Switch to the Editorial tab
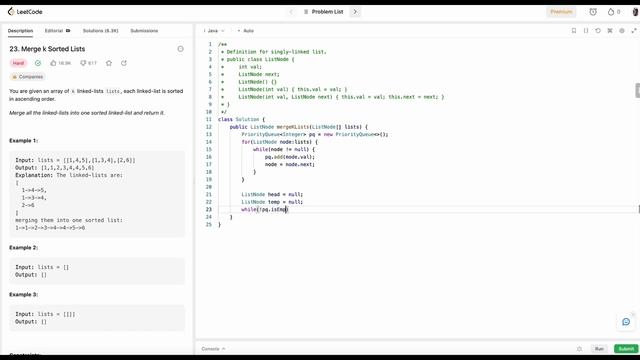 [57, 31]
